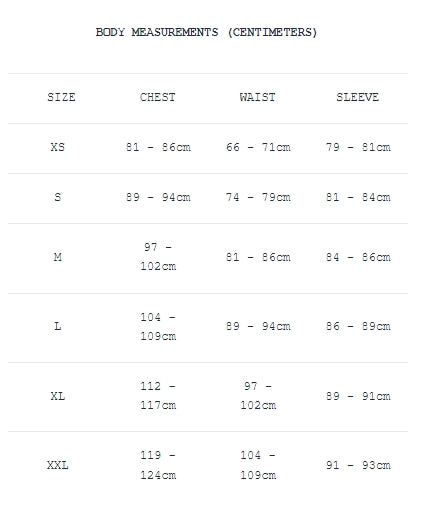Select the SLEEVE column header

point(358,97)
